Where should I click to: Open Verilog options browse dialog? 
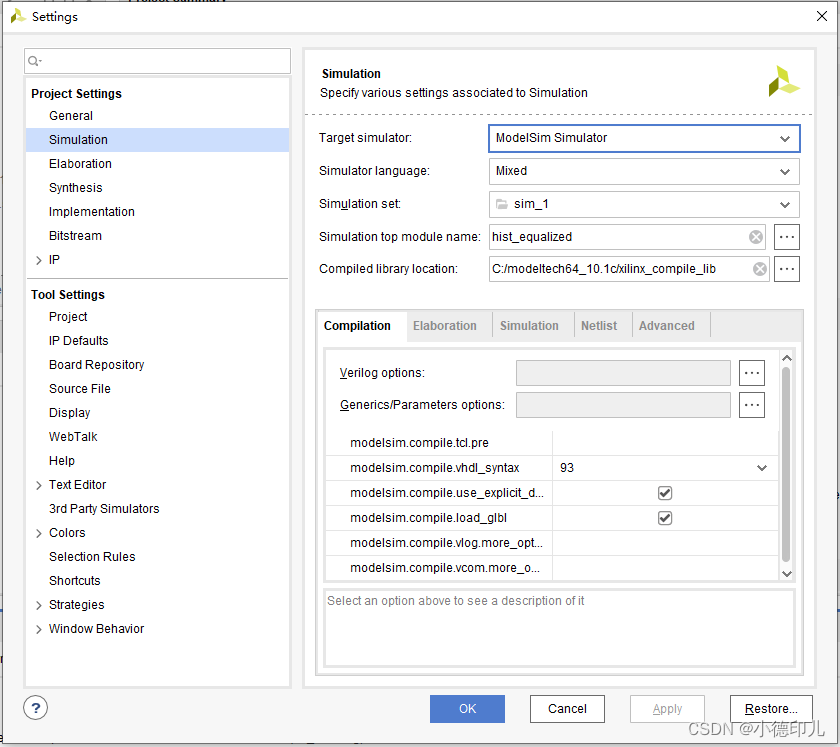coord(751,373)
